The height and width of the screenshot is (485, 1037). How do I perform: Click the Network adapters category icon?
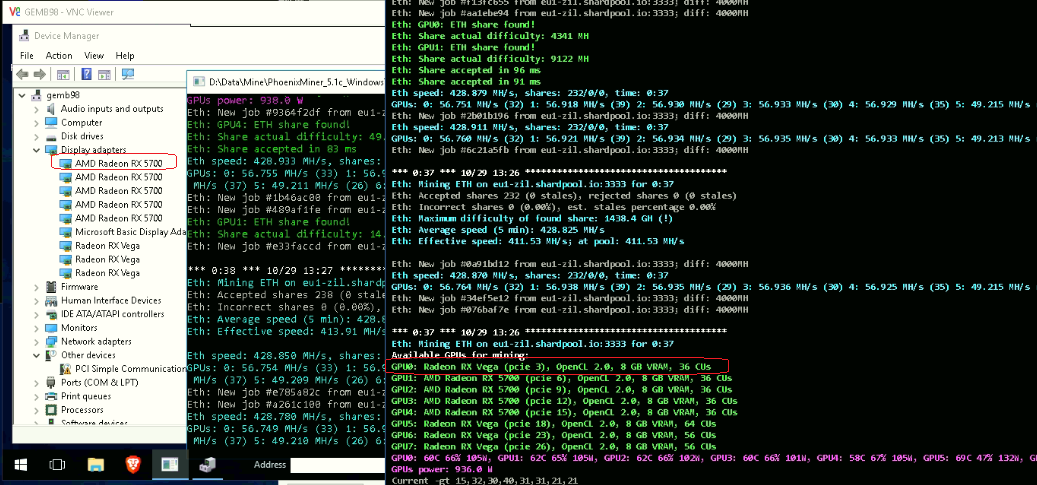(52, 341)
